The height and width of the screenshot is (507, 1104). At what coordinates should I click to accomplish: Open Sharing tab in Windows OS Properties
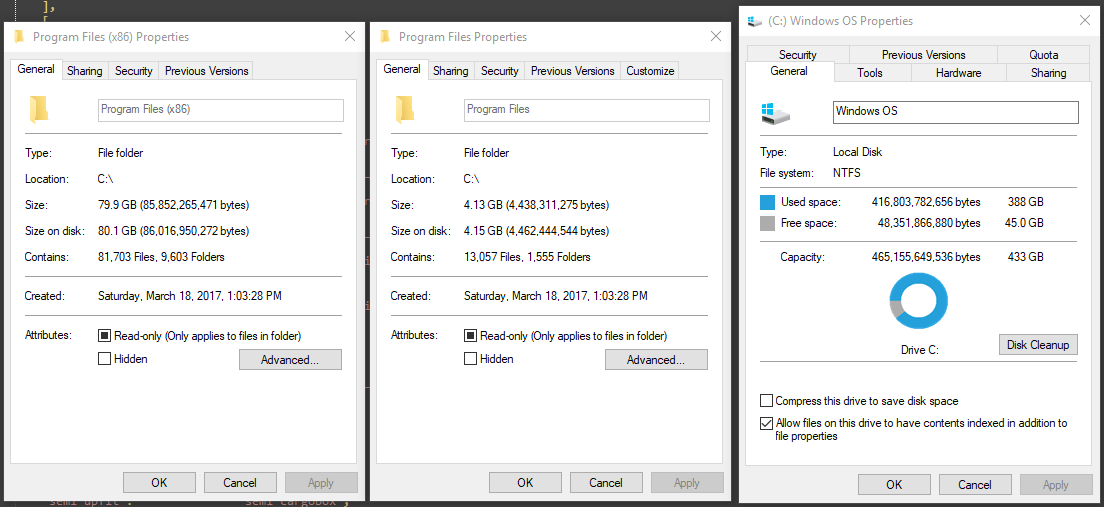click(1048, 73)
